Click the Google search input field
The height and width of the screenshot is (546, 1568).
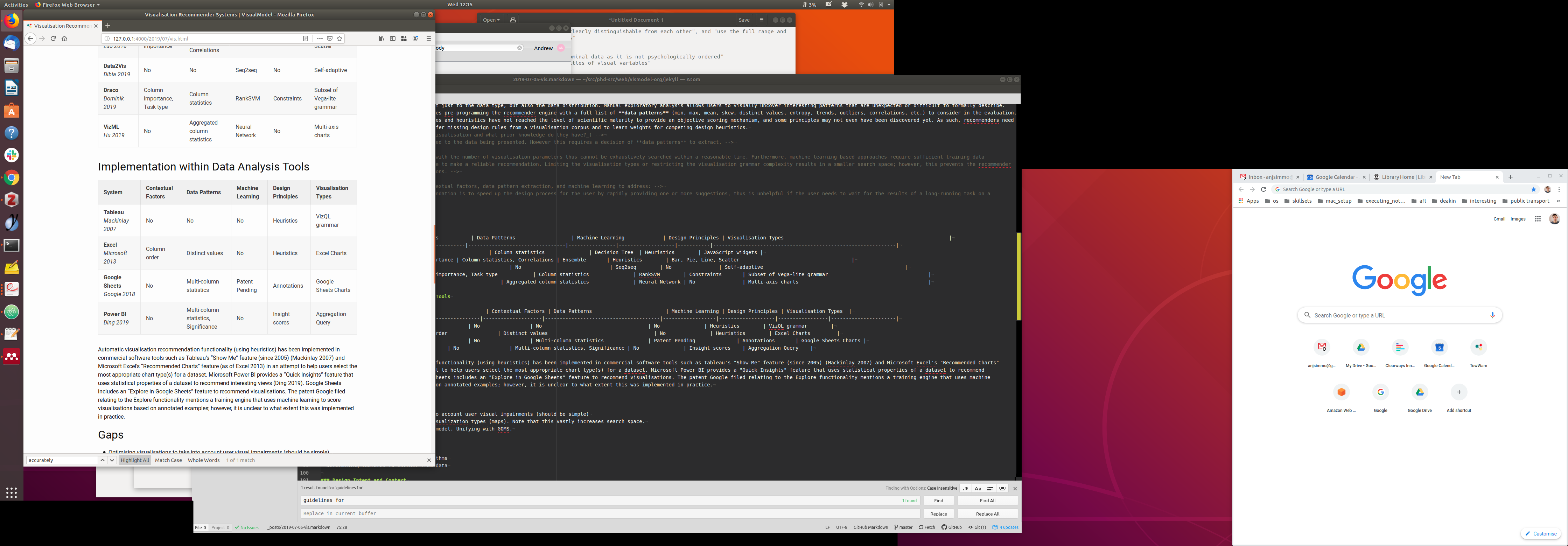click(1394, 315)
